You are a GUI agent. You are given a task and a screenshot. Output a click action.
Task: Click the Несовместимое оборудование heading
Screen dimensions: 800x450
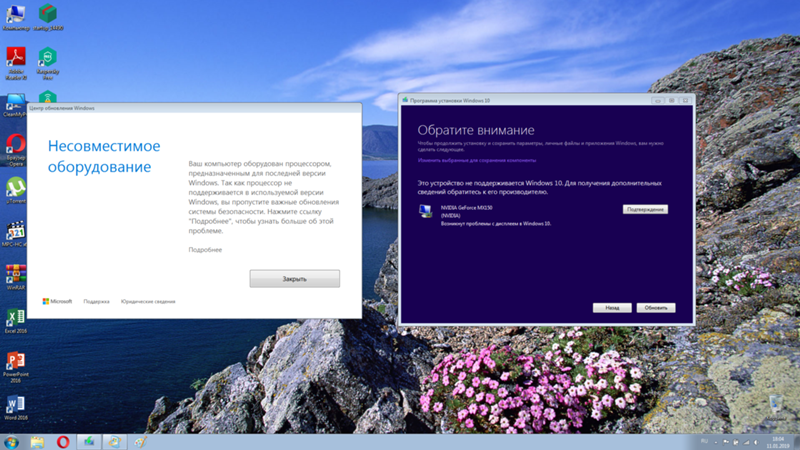(104, 156)
